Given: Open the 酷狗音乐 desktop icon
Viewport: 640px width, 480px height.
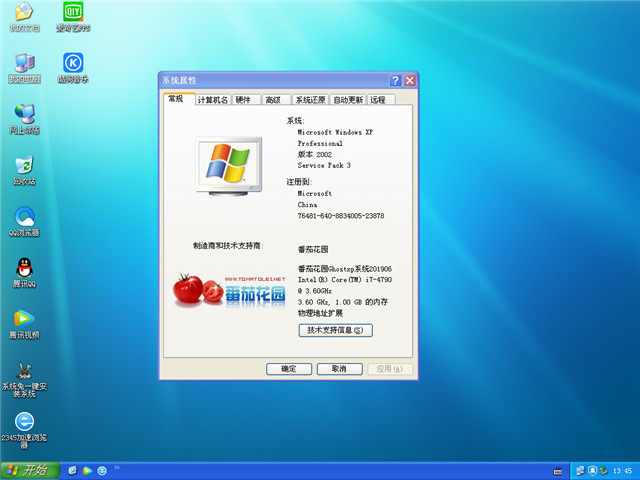Looking at the screenshot, I should [73, 68].
